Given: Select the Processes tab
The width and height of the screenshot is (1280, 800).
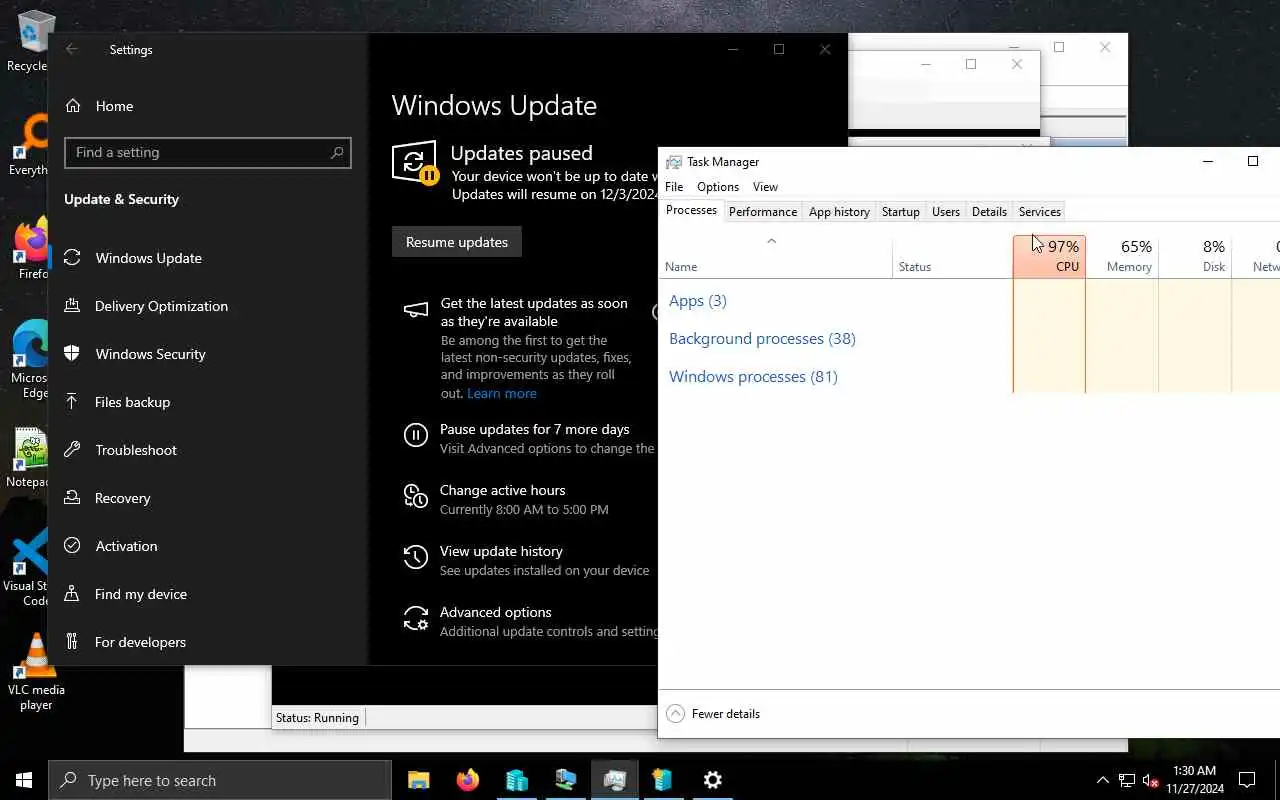Looking at the screenshot, I should point(691,211).
